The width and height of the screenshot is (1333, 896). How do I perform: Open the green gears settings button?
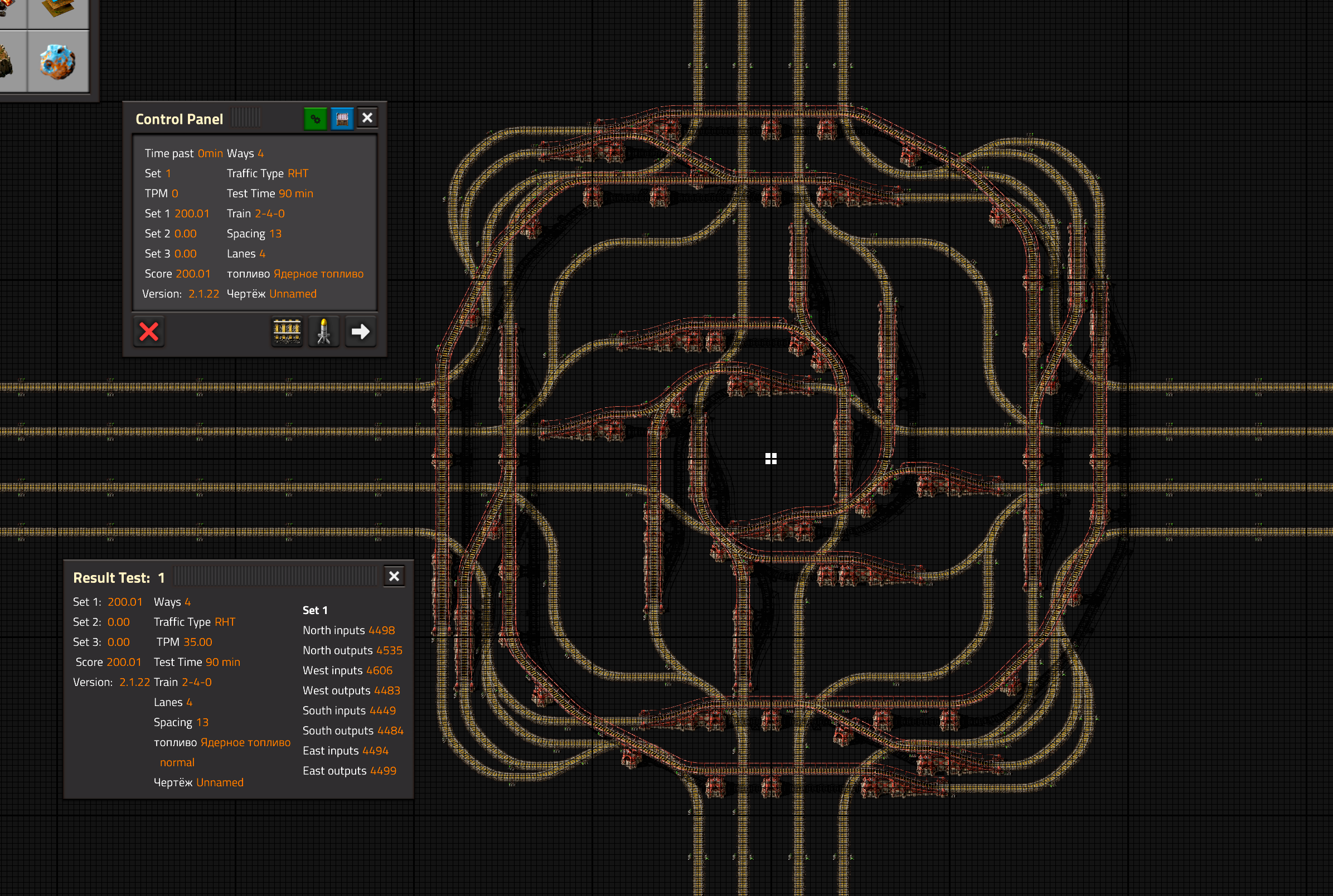click(x=315, y=119)
